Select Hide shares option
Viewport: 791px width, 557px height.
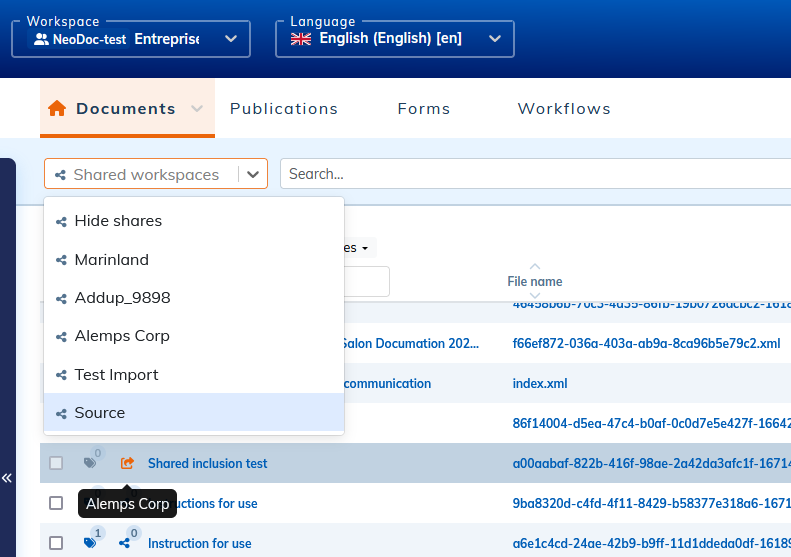[194, 221]
